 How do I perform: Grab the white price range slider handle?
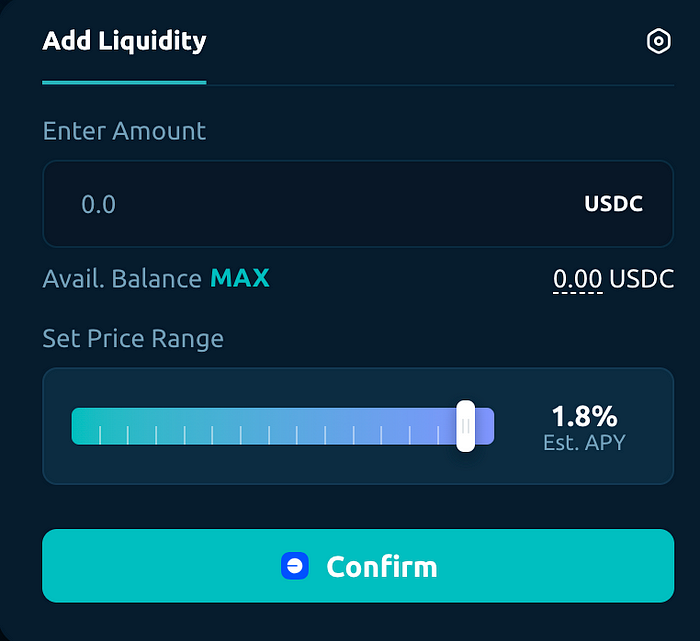point(466,426)
